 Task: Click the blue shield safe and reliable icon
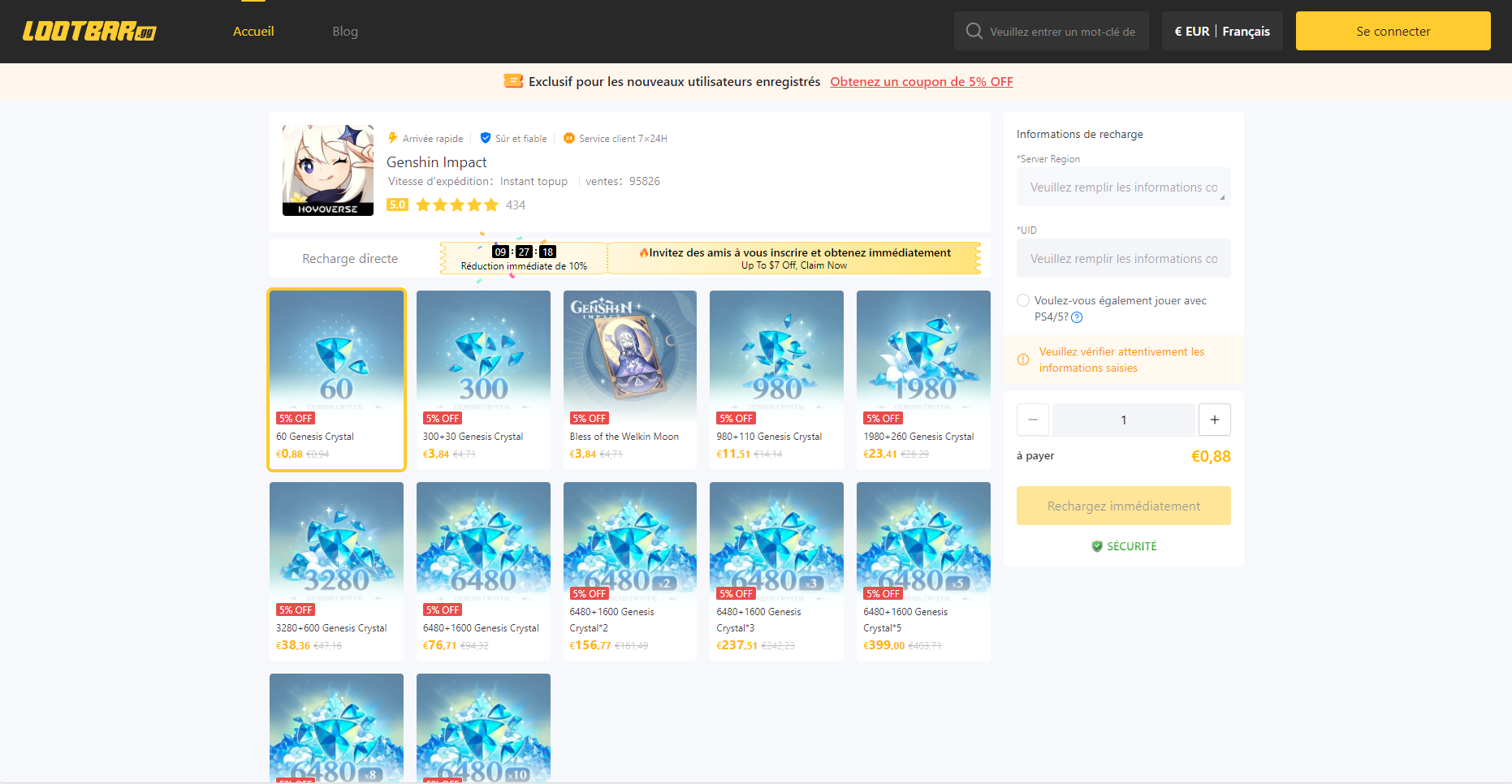pyautogui.click(x=486, y=138)
